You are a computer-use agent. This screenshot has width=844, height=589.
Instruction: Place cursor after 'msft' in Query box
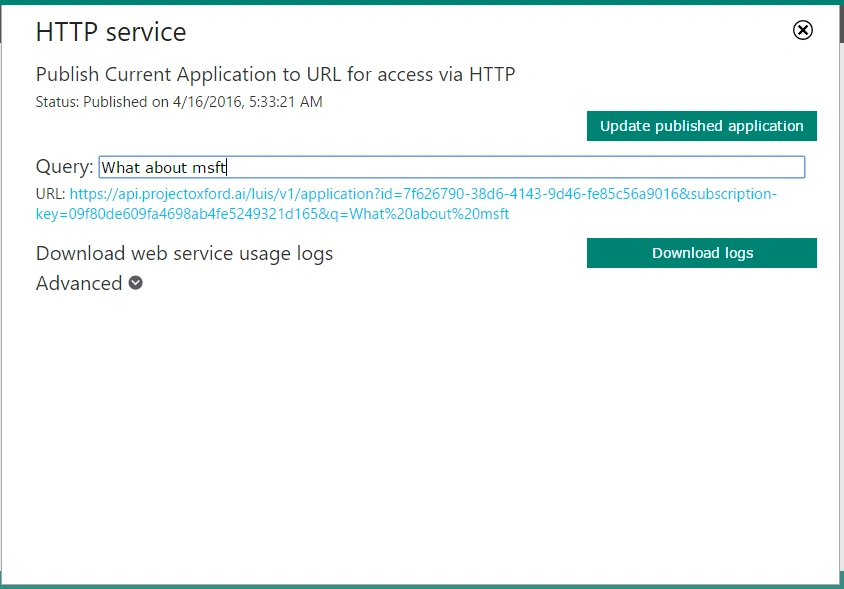tap(227, 167)
